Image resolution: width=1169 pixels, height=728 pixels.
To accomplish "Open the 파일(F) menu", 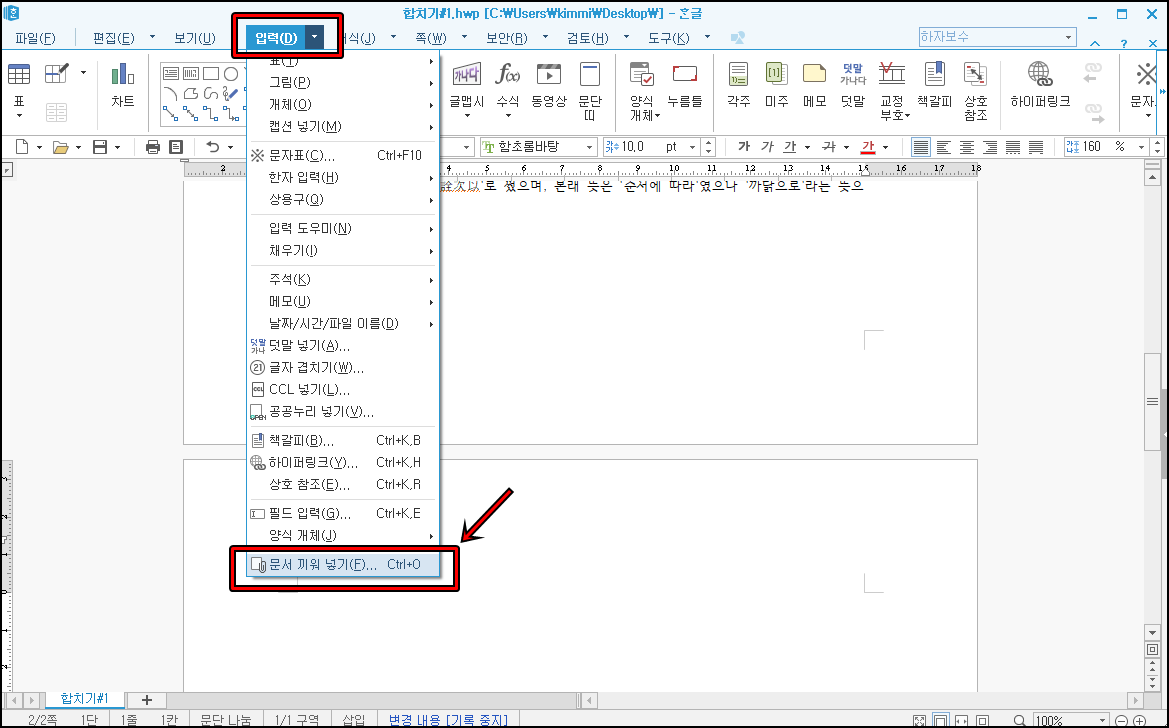I will (35, 38).
